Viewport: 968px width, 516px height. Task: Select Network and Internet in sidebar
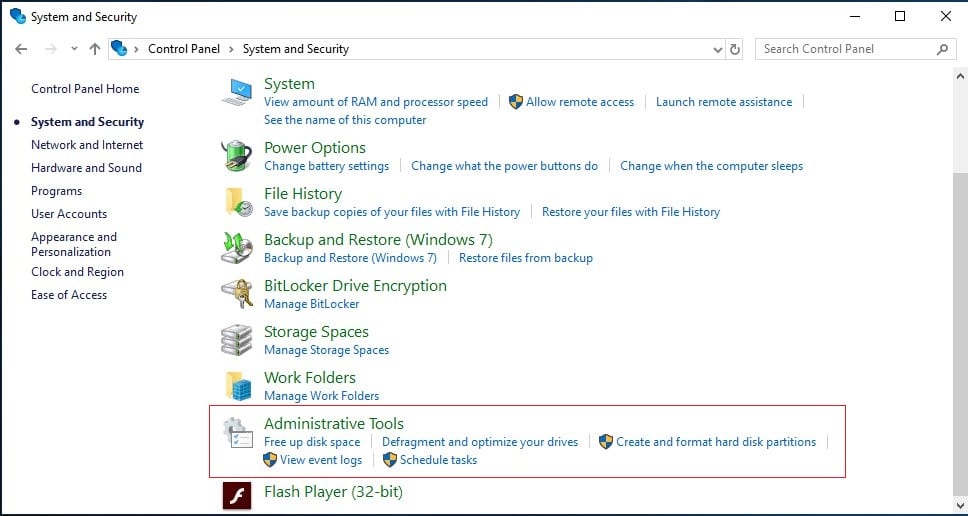point(87,145)
